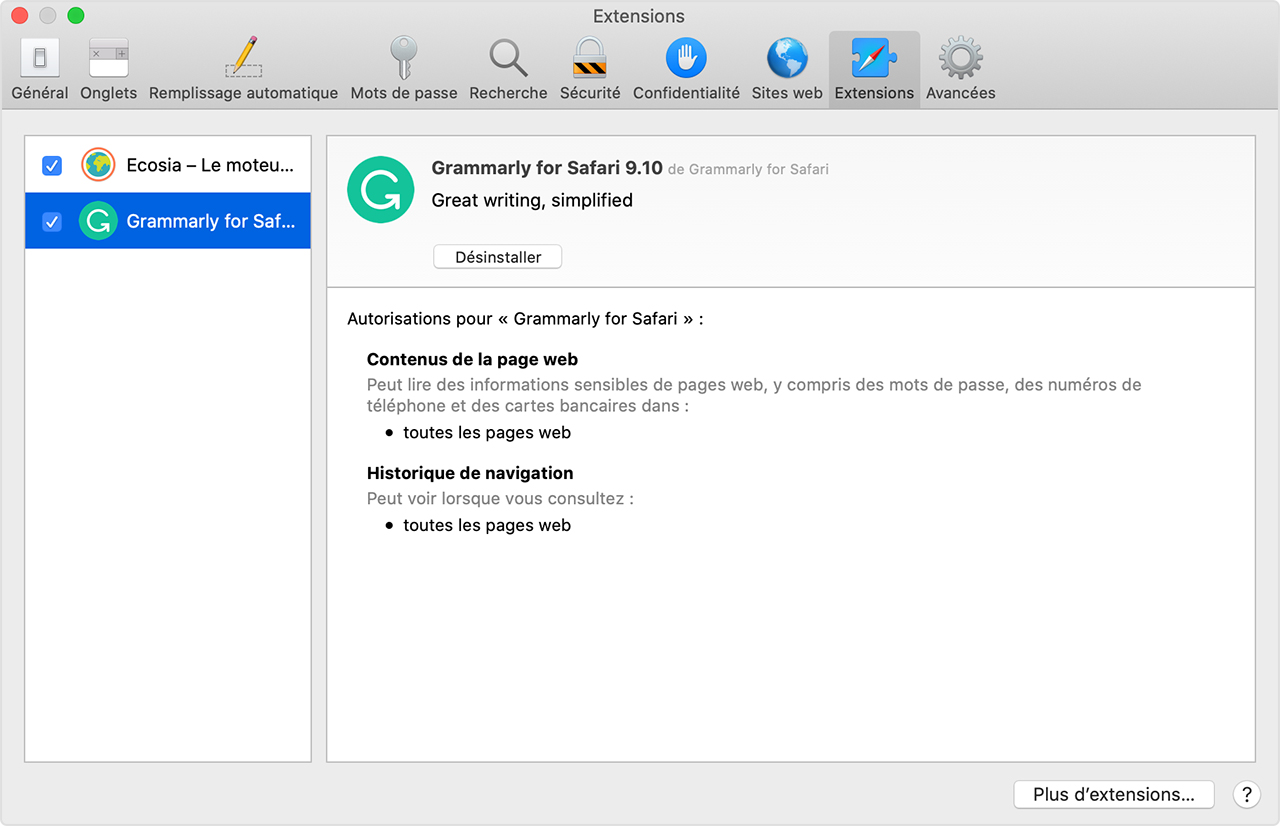Open Plus d'extensions… button
Image resolution: width=1280 pixels, height=826 pixels.
[1113, 795]
